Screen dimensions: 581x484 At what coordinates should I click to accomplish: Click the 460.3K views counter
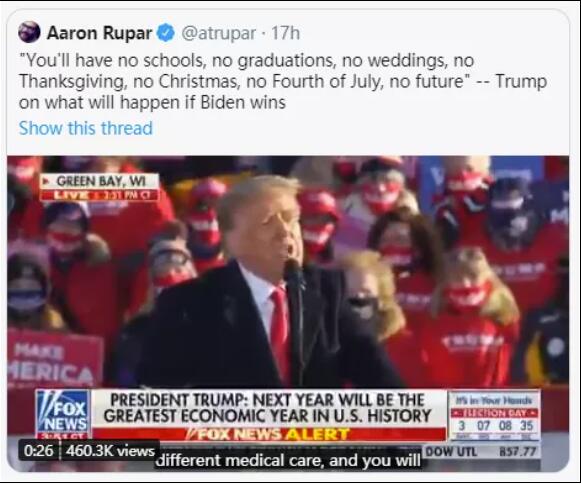[110, 451]
